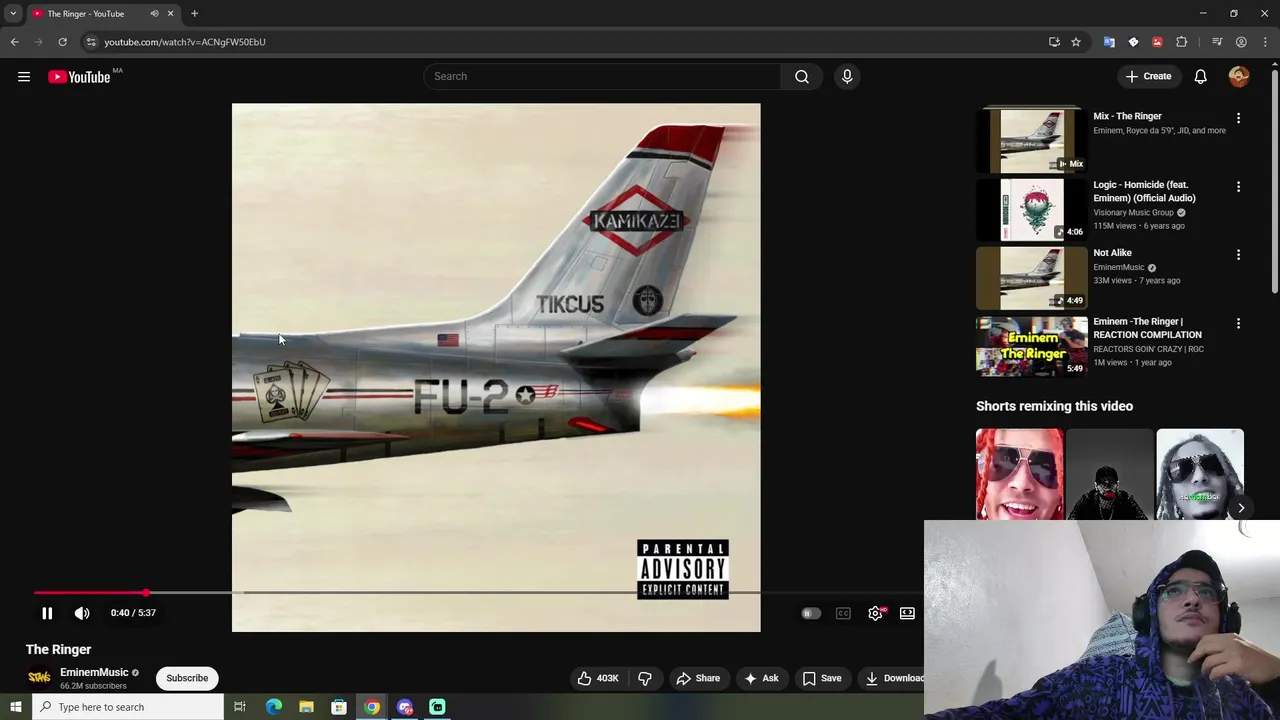This screenshot has width=1280, height=720.
Task: Toggle closed captions CC button
Action: (x=843, y=613)
